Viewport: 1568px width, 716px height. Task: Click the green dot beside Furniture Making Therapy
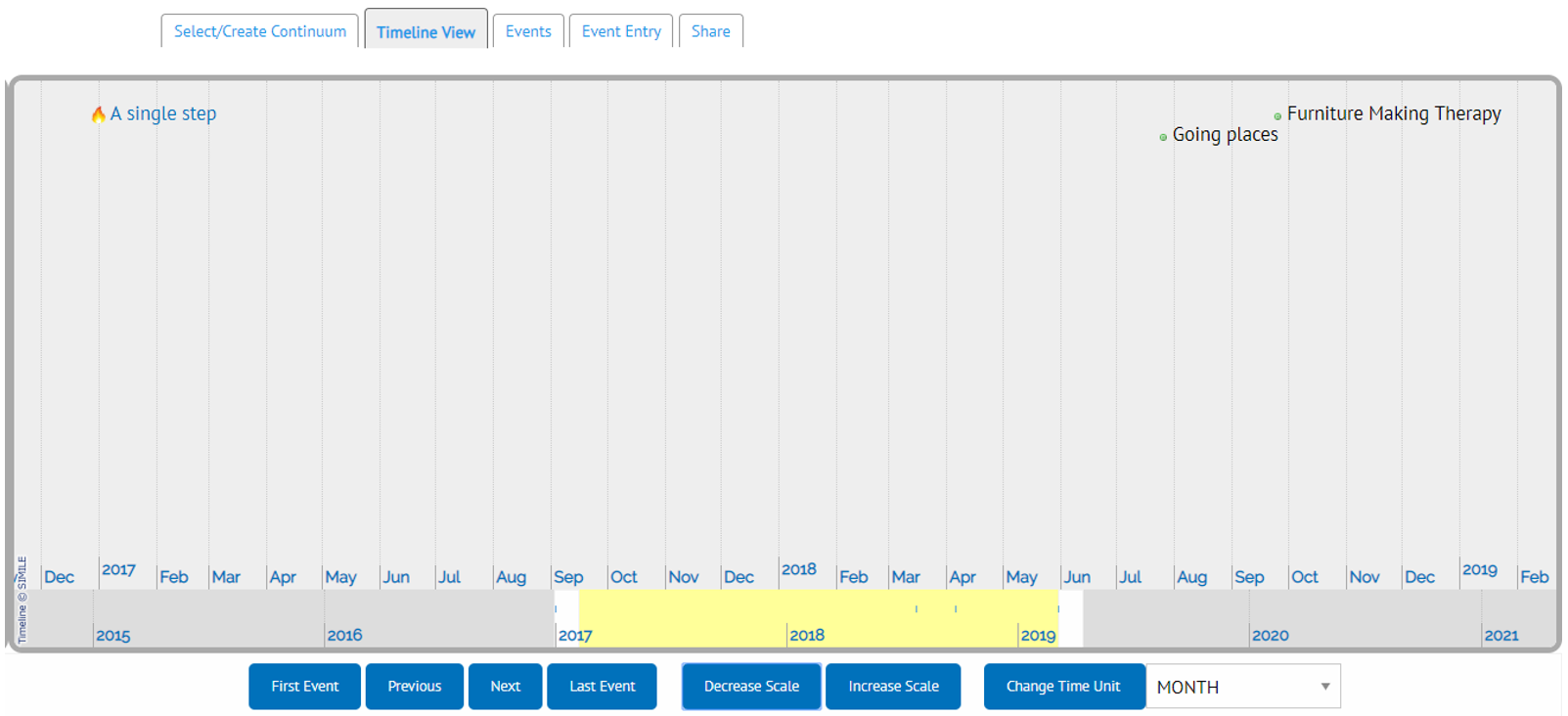1277,116
